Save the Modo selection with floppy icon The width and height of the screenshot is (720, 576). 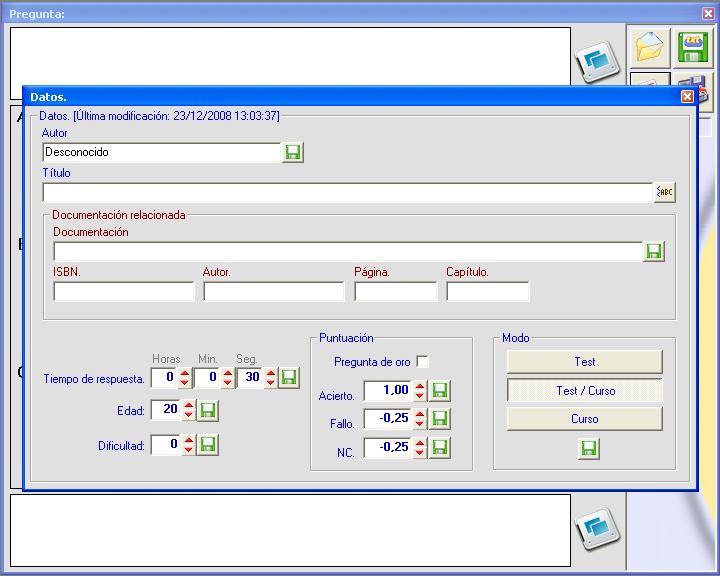[x=589, y=448]
